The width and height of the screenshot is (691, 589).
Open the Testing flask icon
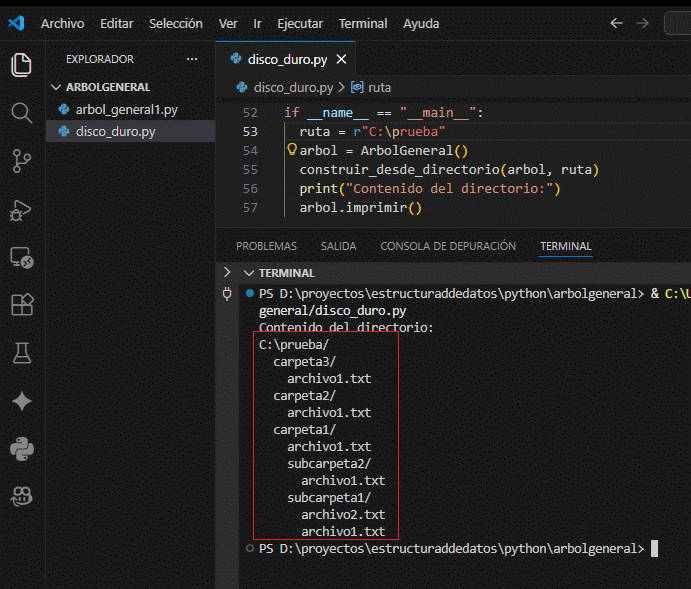21,352
